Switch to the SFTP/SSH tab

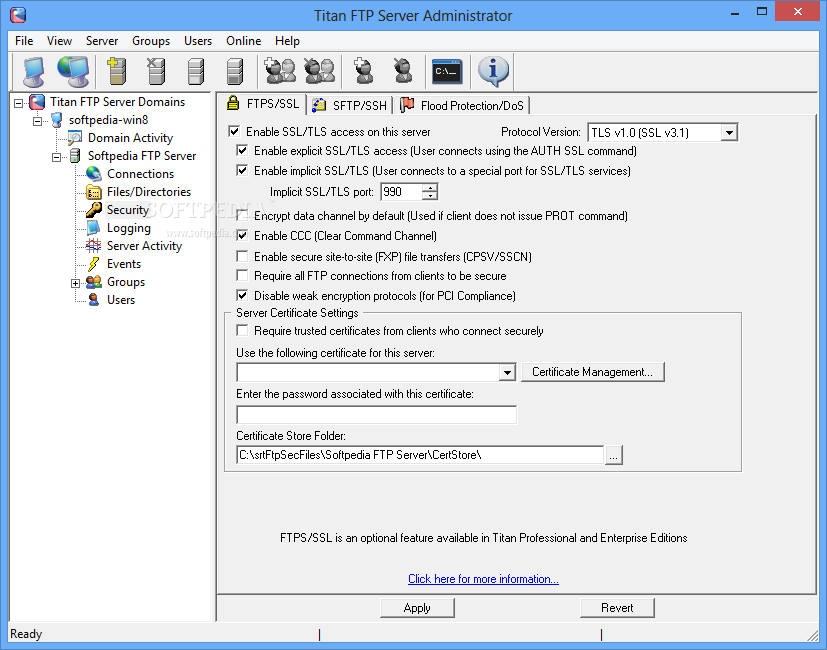(351, 106)
